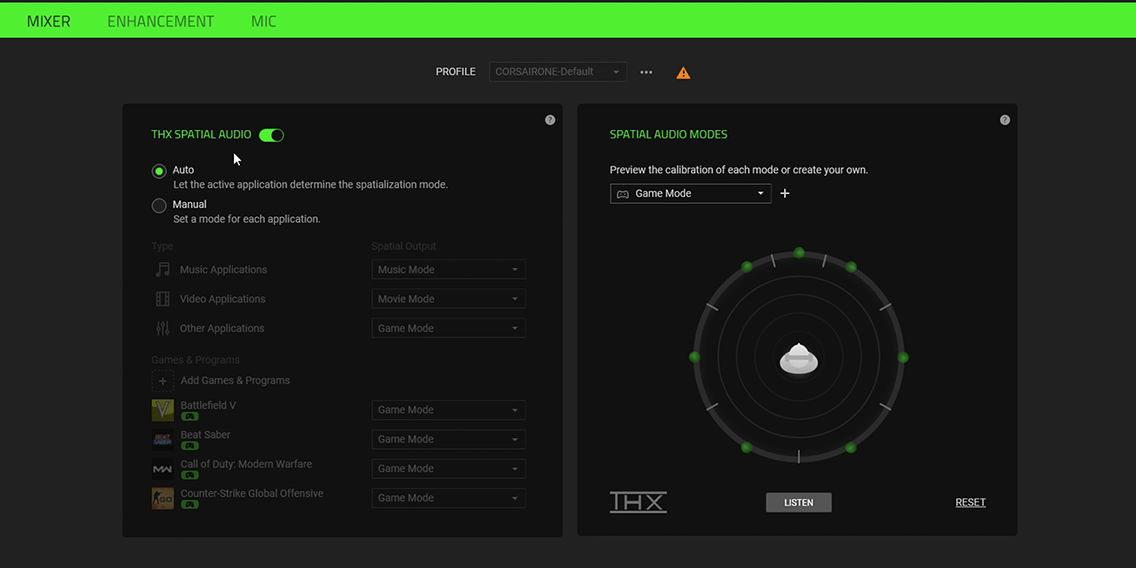Select the Auto spatialization radio button

159,171
